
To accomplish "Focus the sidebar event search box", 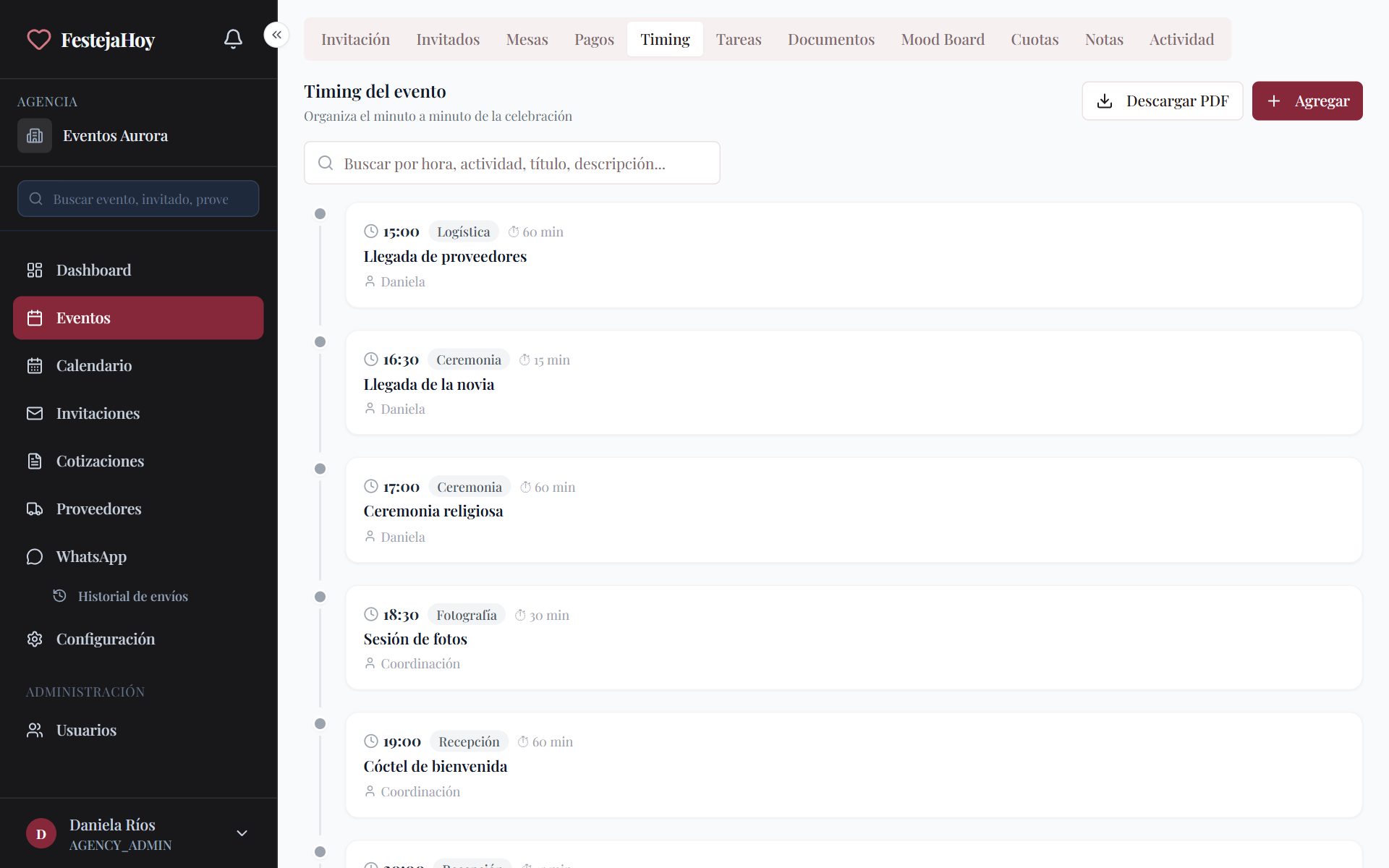I will 138,198.
